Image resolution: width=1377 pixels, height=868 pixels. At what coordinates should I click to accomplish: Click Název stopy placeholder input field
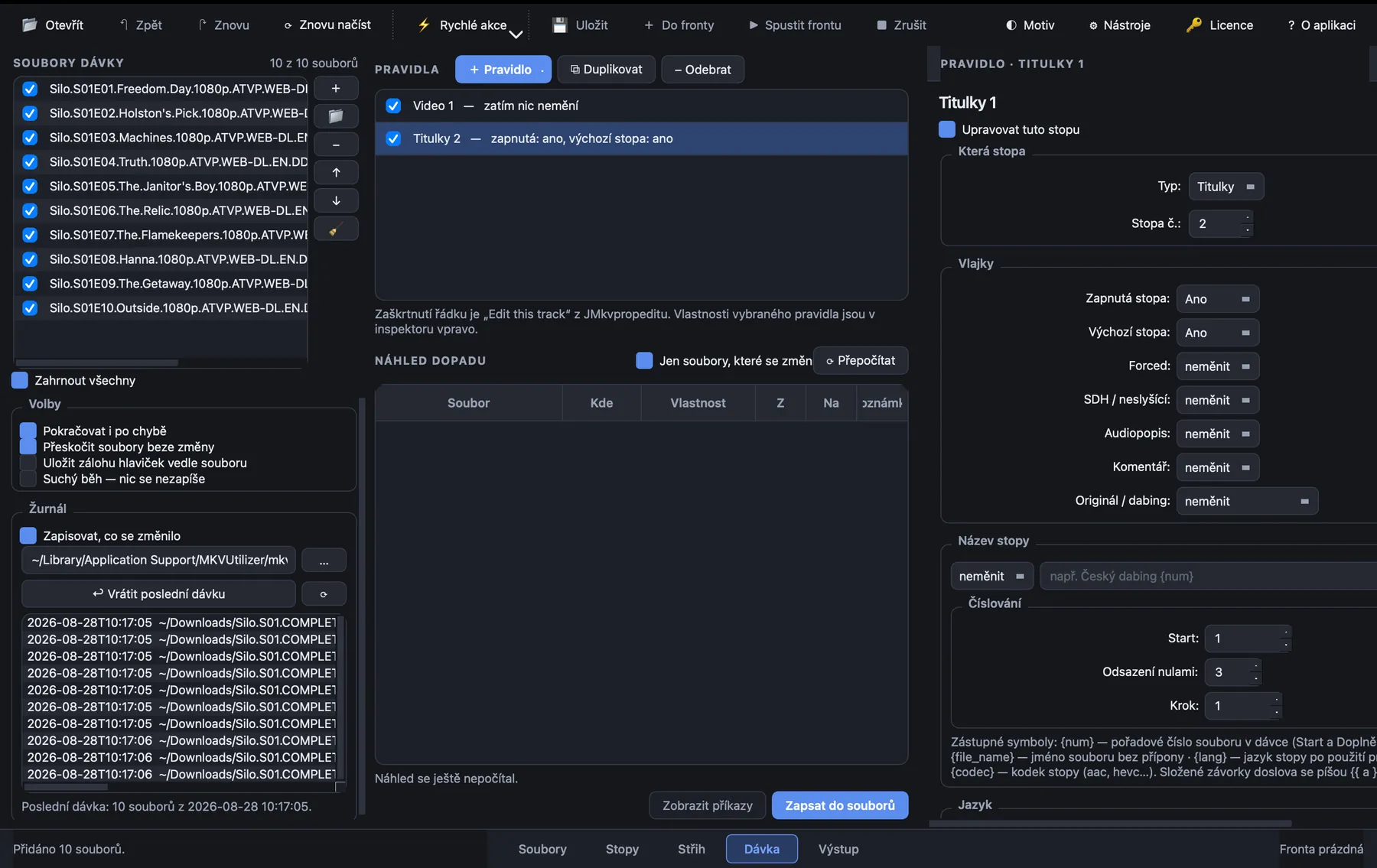coord(1209,576)
